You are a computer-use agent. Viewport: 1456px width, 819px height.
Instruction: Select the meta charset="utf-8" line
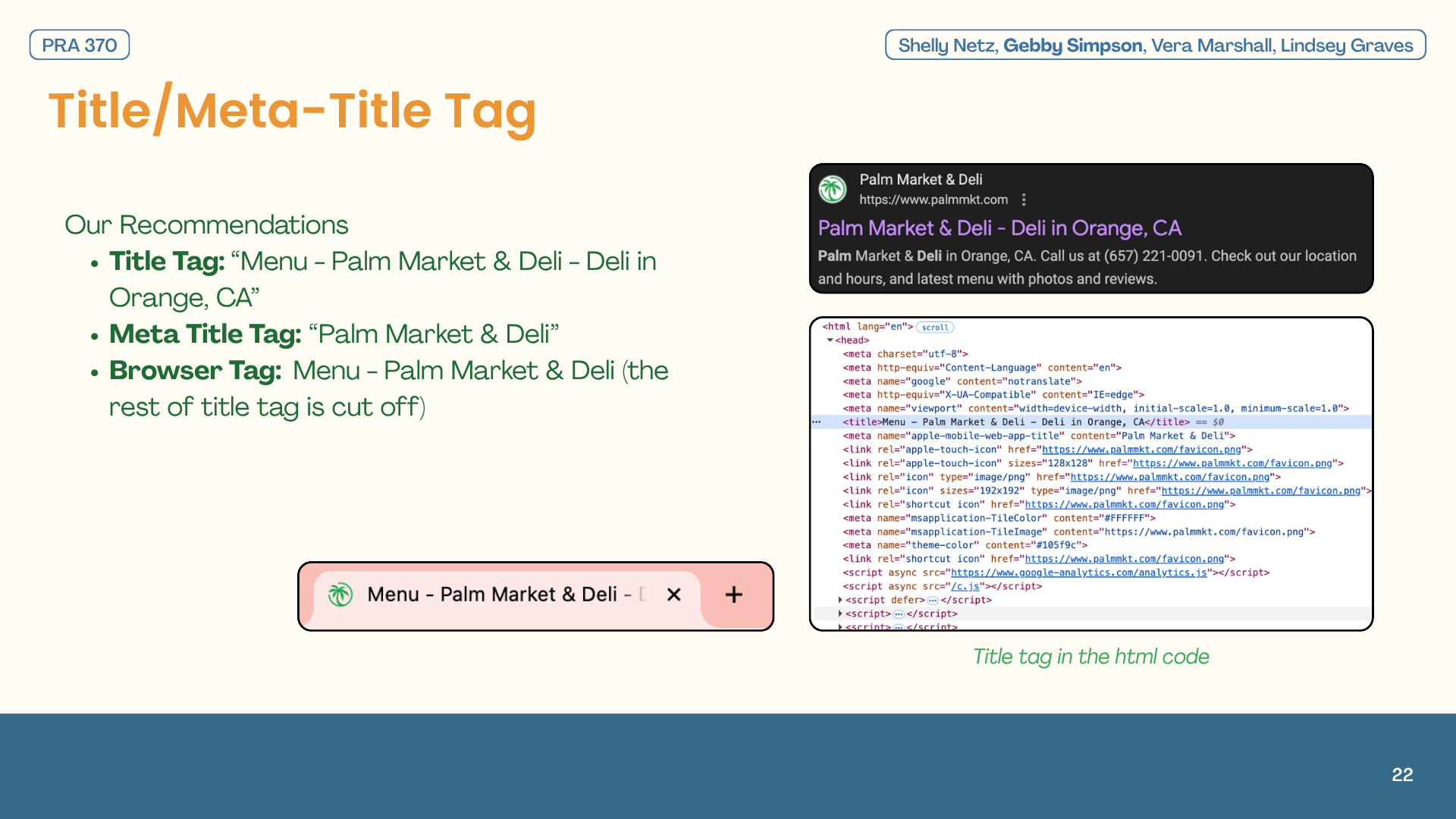(x=905, y=354)
